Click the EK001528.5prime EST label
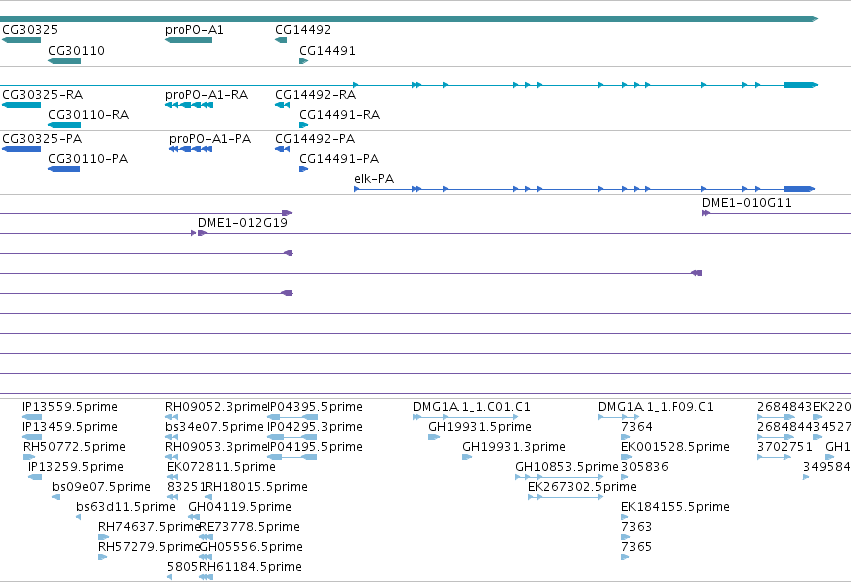 (x=675, y=447)
